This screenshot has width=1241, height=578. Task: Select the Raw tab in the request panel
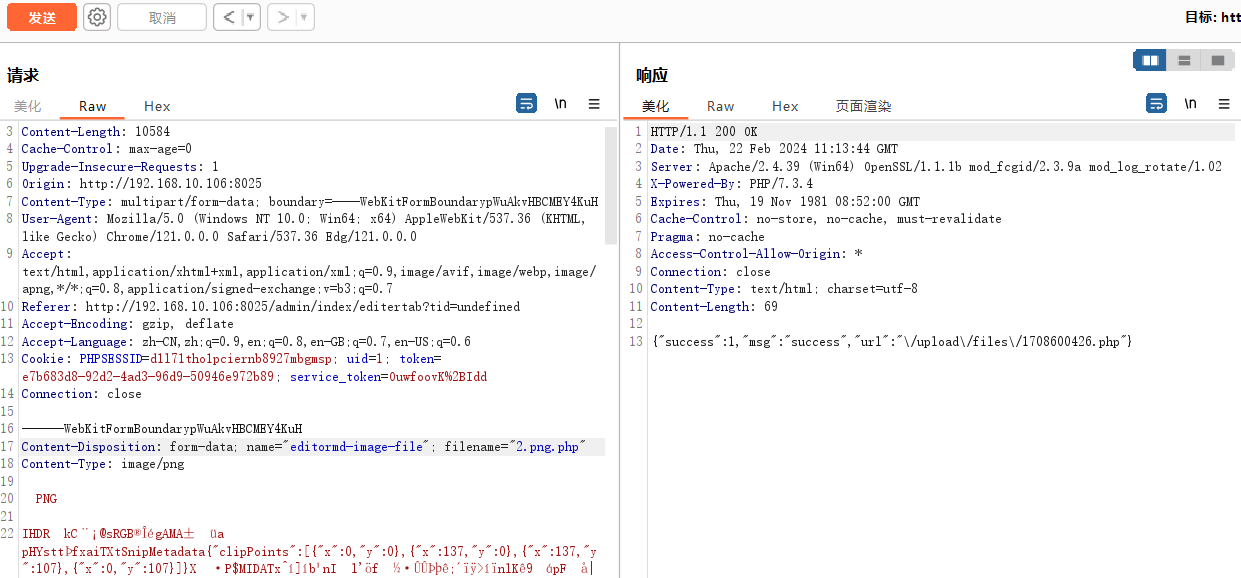point(92,106)
